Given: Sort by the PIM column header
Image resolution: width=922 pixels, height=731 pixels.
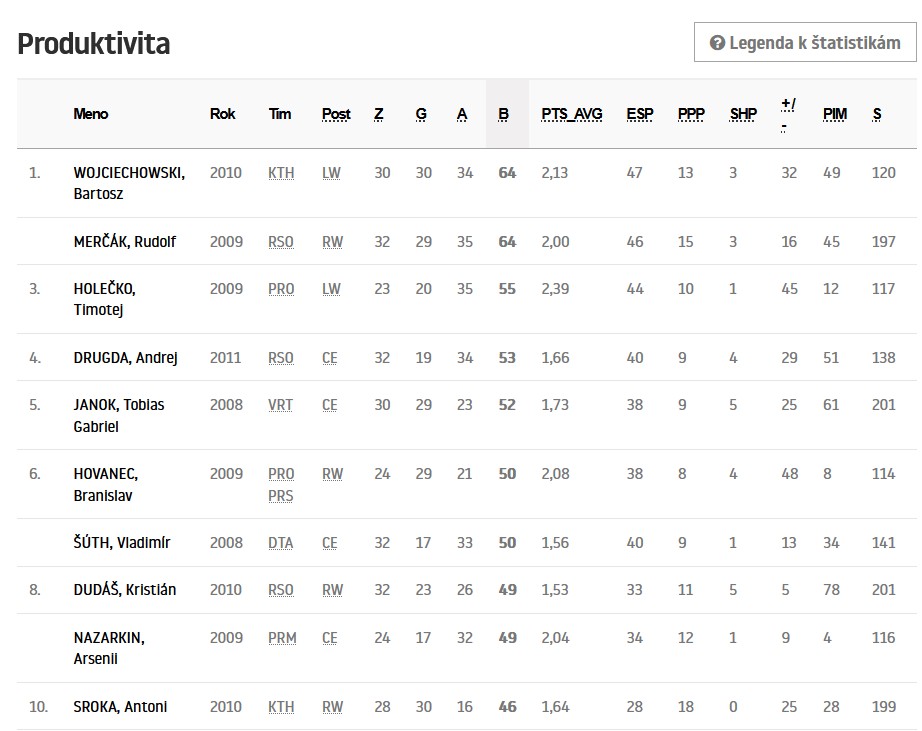Looking at the screenshot, I should pyautogui.click(x=834, y=114).
